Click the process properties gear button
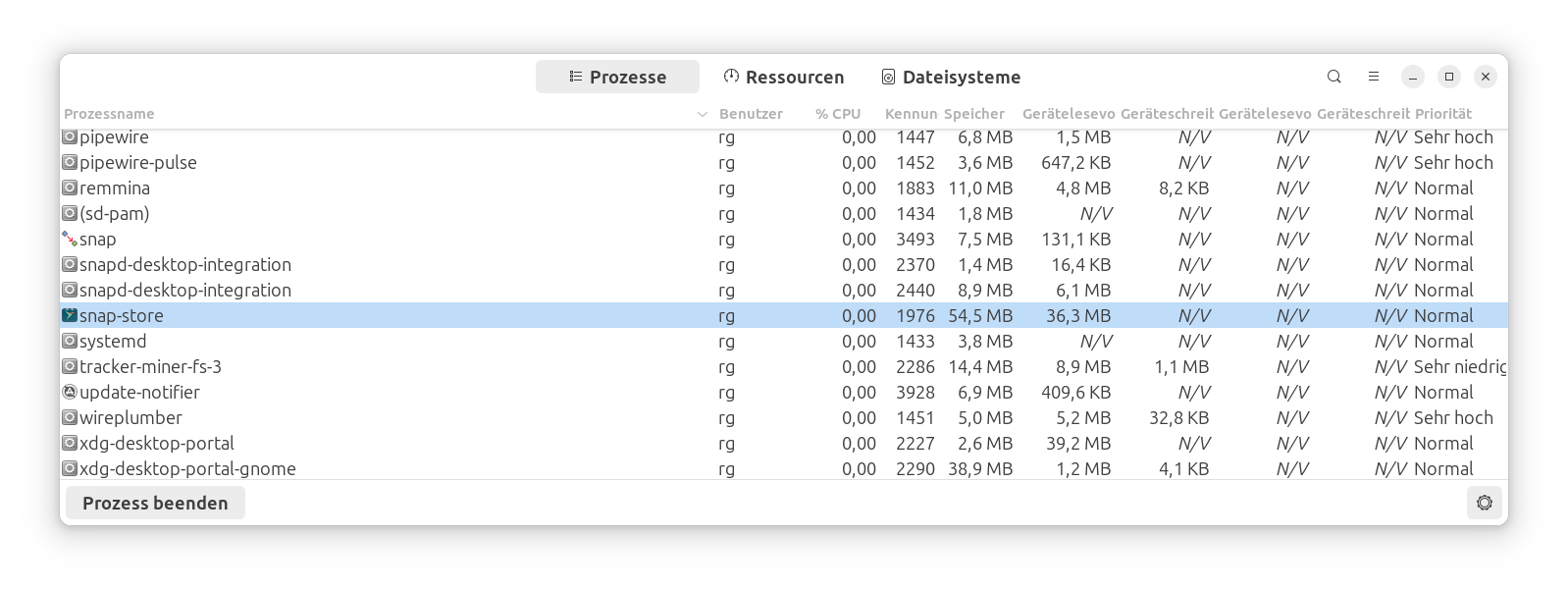This screenshot has width=1568, height=591. [x=1484, y=503]
